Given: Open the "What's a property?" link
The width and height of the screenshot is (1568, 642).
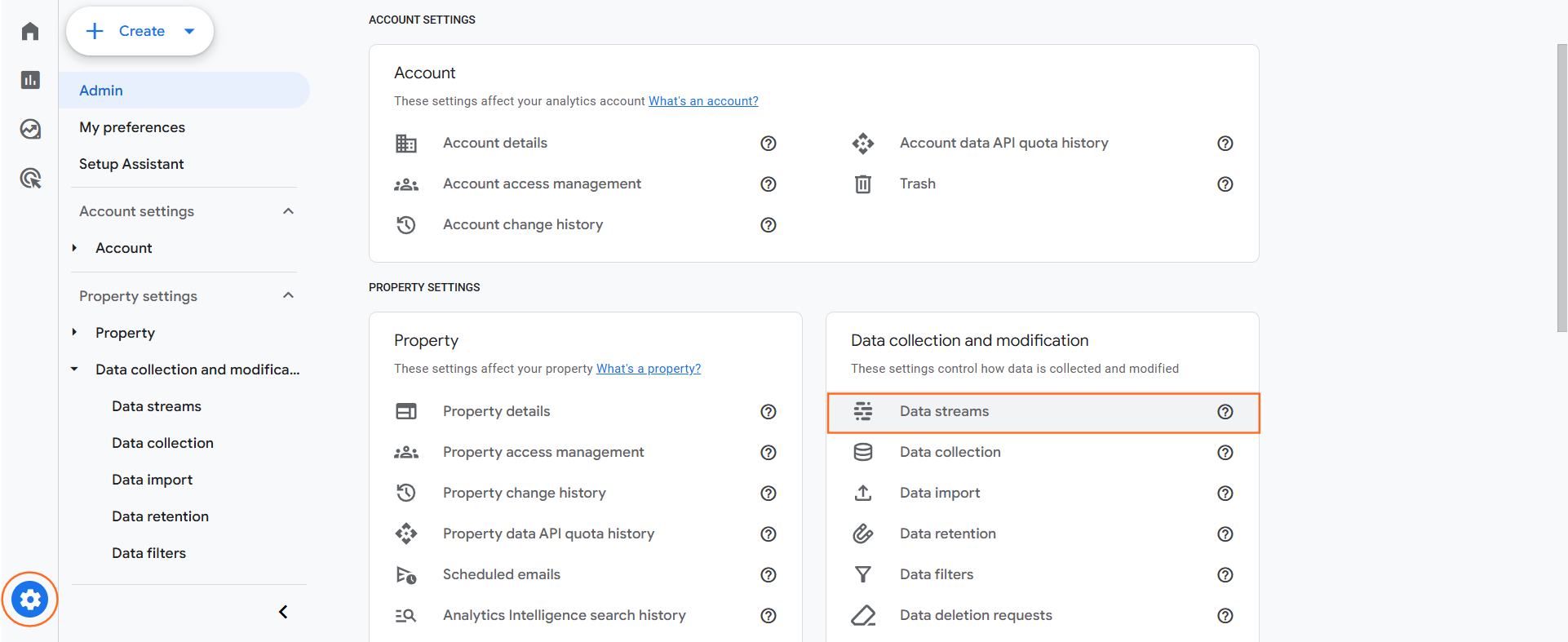Looking at the screenshot, I should tap(649, 369).
